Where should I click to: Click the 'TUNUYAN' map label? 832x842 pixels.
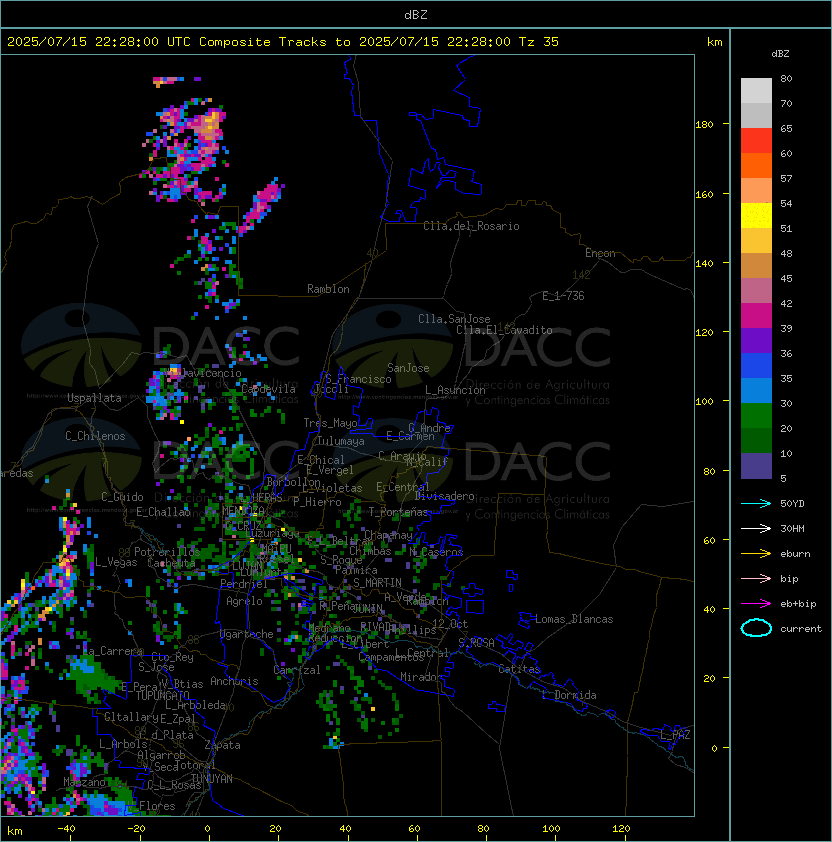coord(212,779)
